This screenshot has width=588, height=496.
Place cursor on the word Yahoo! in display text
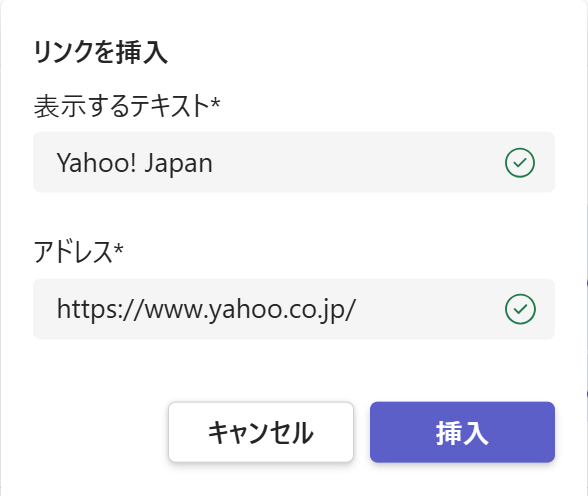point(96,163)
